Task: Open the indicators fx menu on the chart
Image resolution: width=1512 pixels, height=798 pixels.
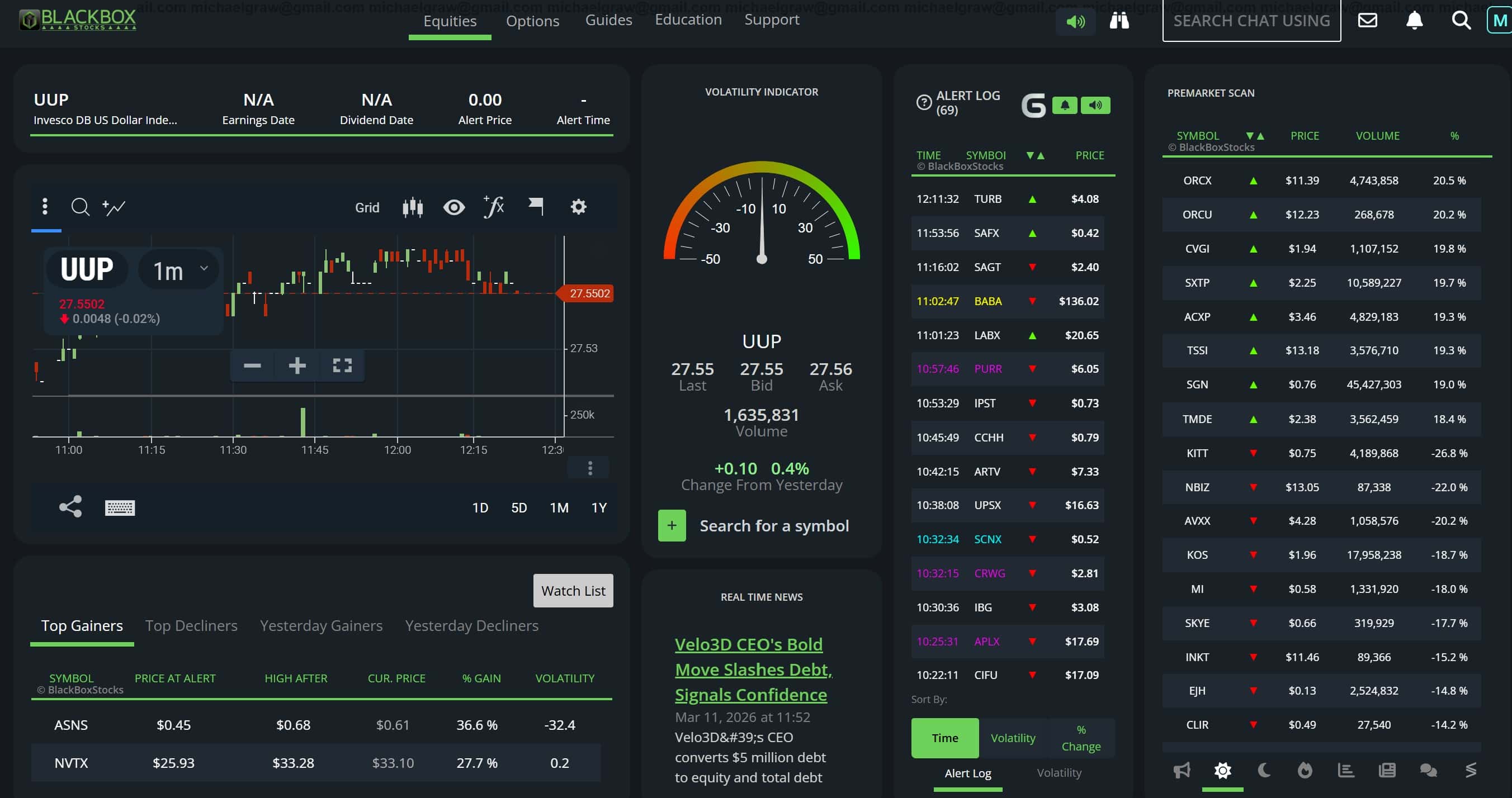Action: coord(493,207)
